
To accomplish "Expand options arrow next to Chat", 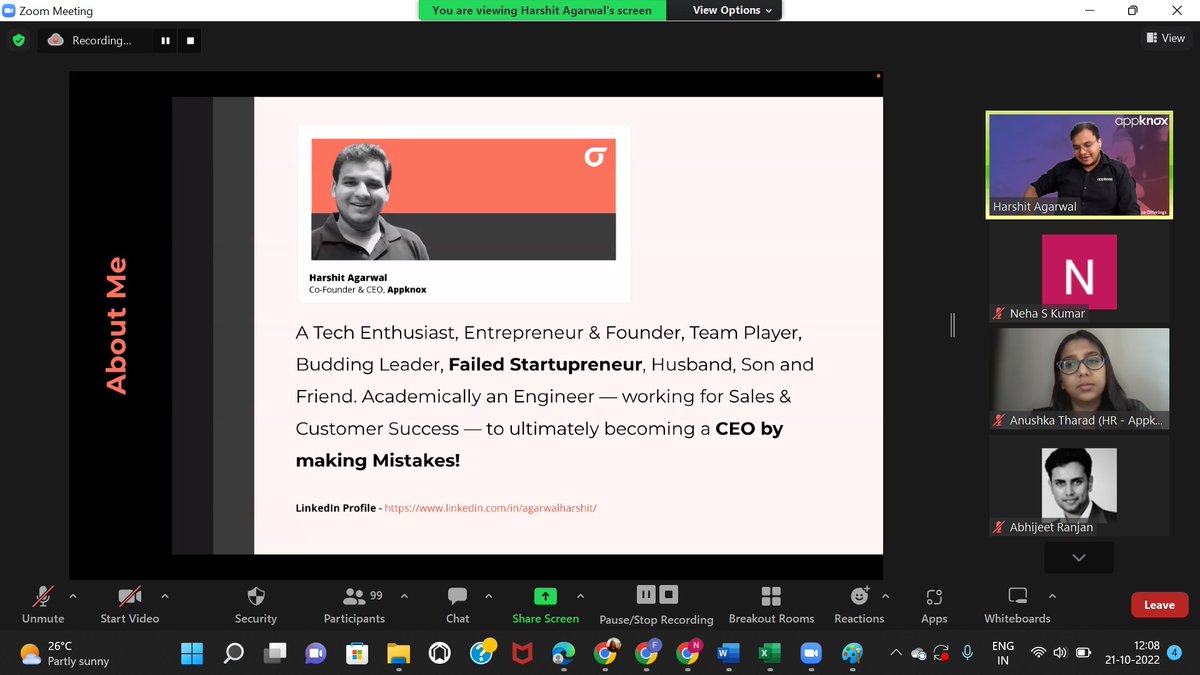I will click(489, 596).
